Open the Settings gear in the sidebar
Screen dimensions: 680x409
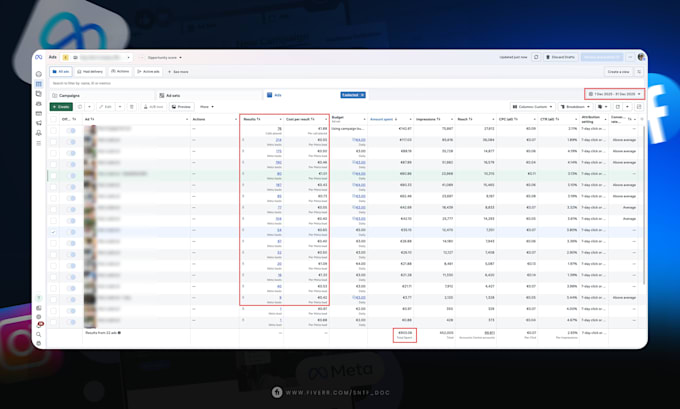pyautogui.click(x=39, y=317)
